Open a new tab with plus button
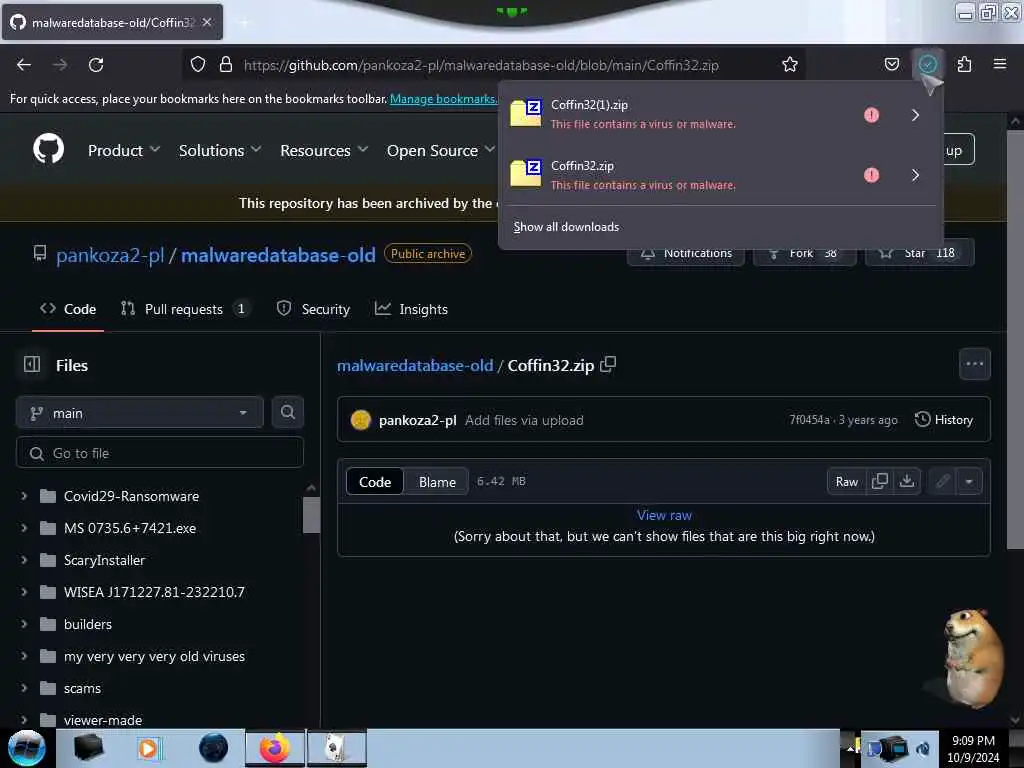Image resolution: width=1024 pixels, height=768 pixels. tap(244, 23)
